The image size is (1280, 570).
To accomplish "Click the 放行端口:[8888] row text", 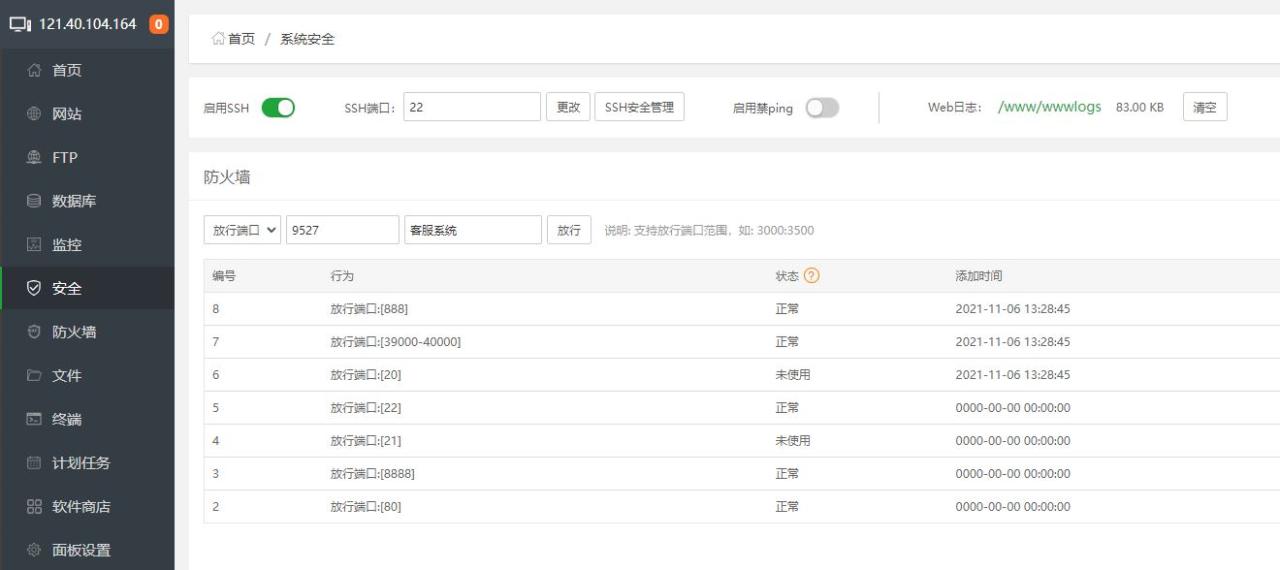I will click(373, 474).
